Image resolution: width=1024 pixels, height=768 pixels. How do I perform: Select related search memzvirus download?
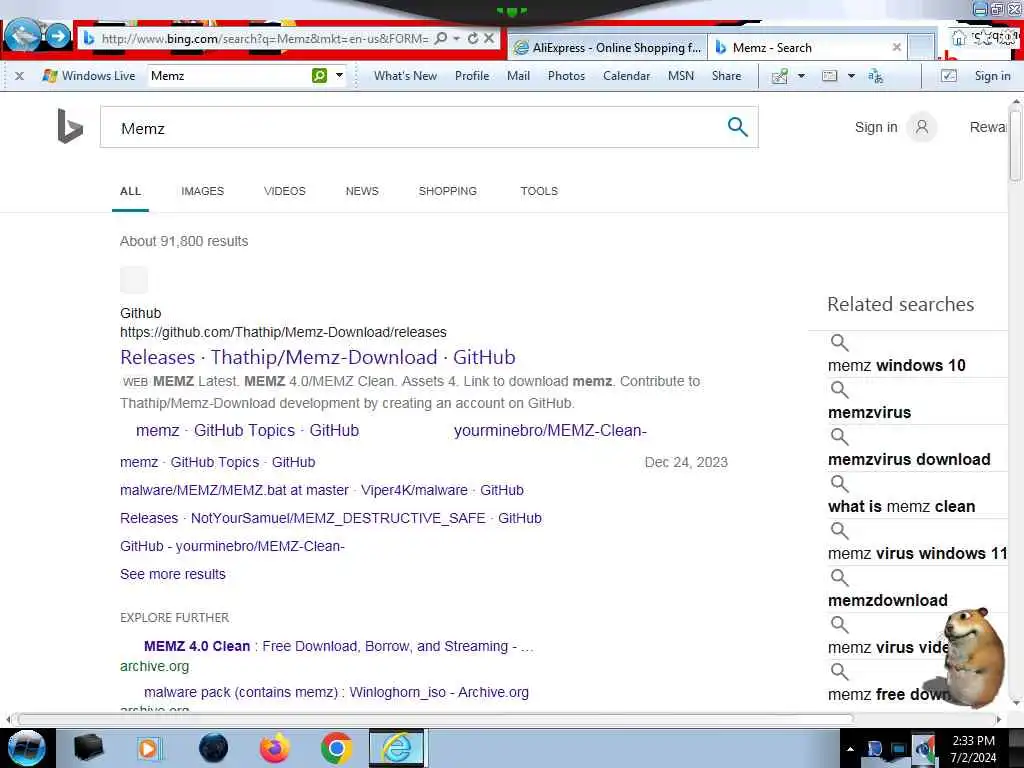(908, 460)
